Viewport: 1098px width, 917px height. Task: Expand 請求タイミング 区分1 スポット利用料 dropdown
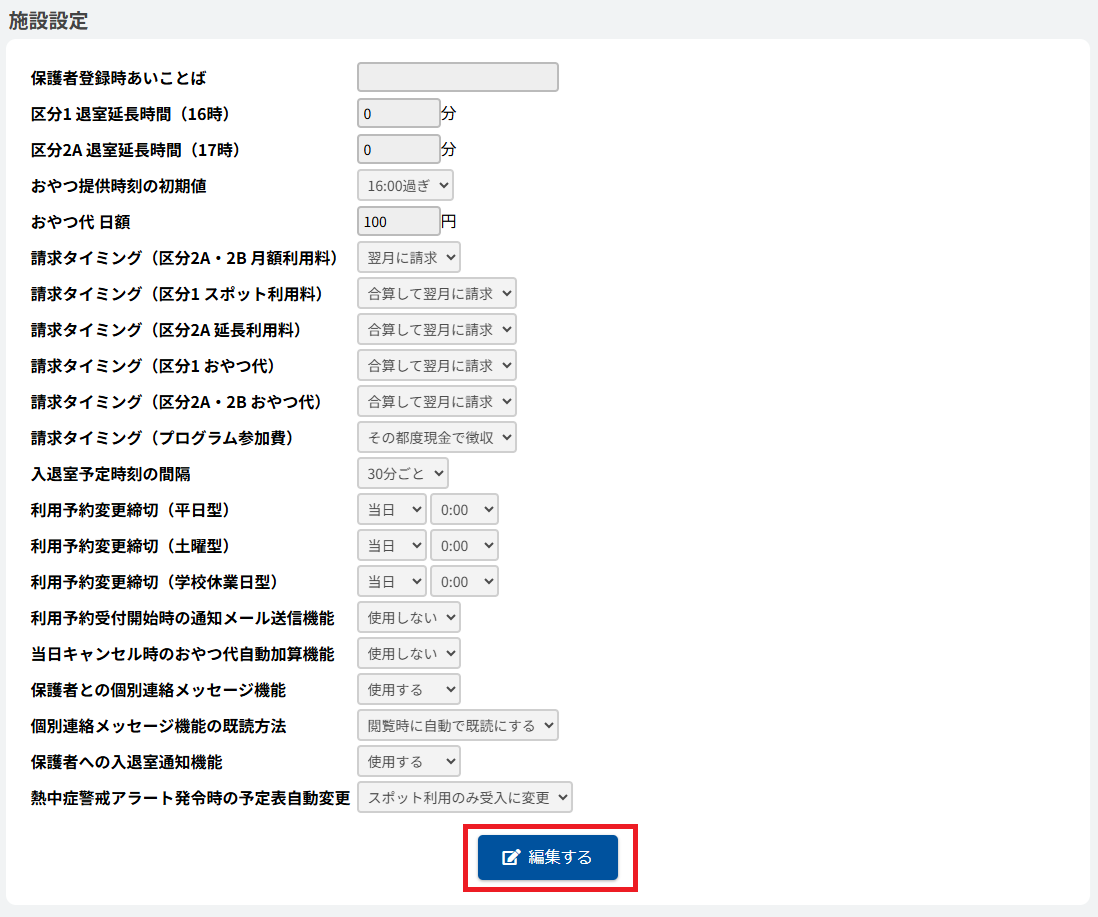436,293
